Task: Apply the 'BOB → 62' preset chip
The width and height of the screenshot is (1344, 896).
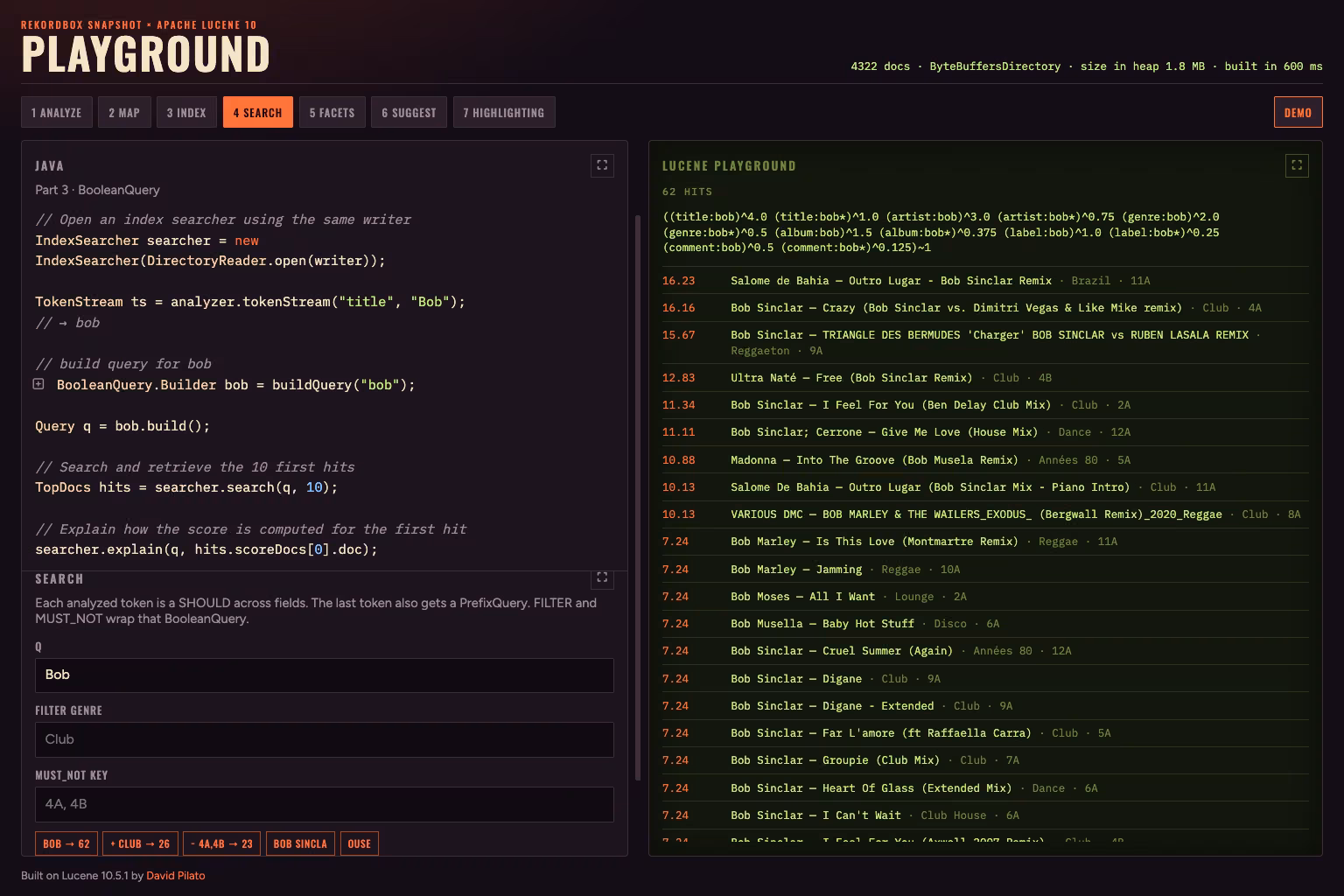Action: pos(66,843)
